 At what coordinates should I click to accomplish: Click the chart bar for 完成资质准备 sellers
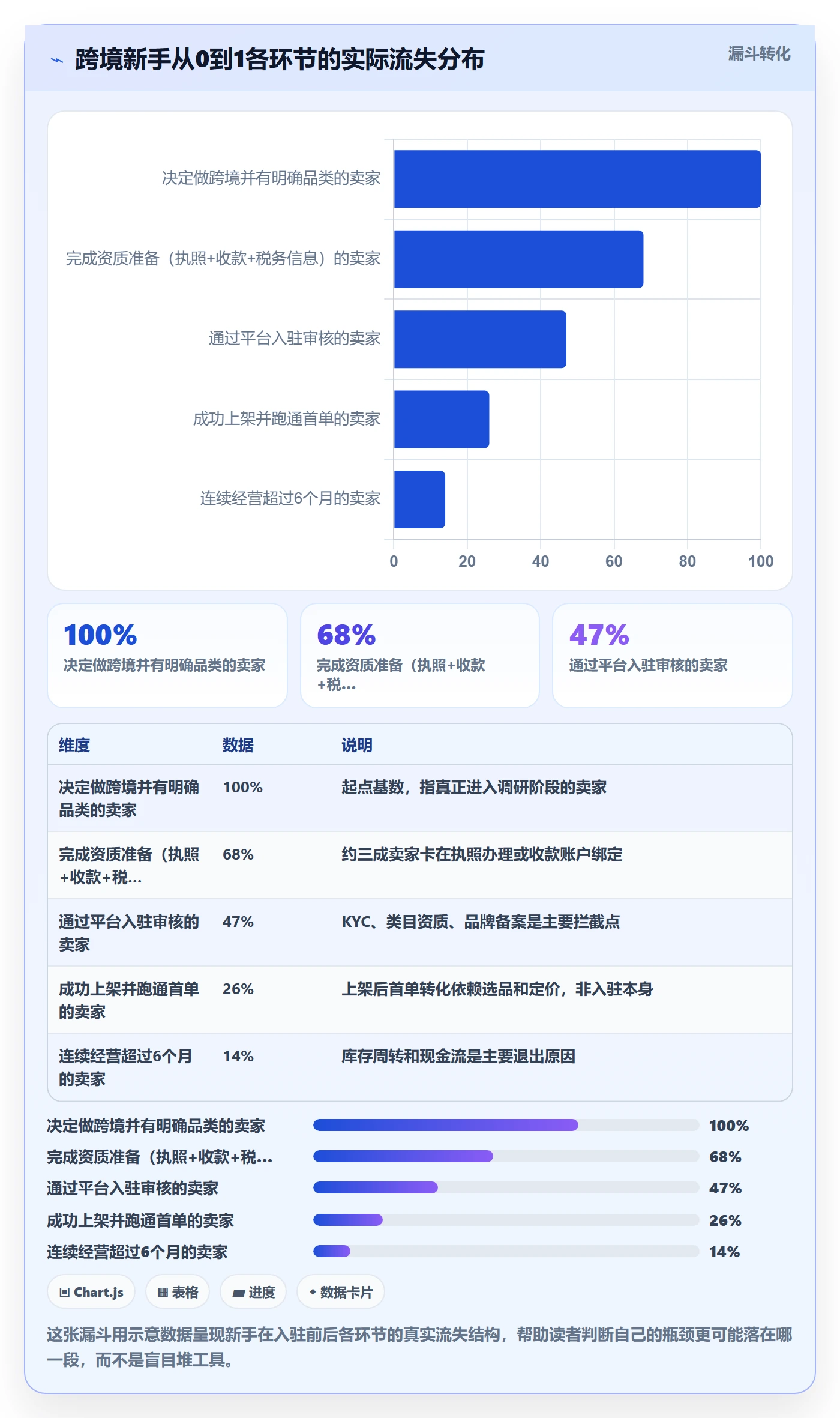[x=518, y=259]
